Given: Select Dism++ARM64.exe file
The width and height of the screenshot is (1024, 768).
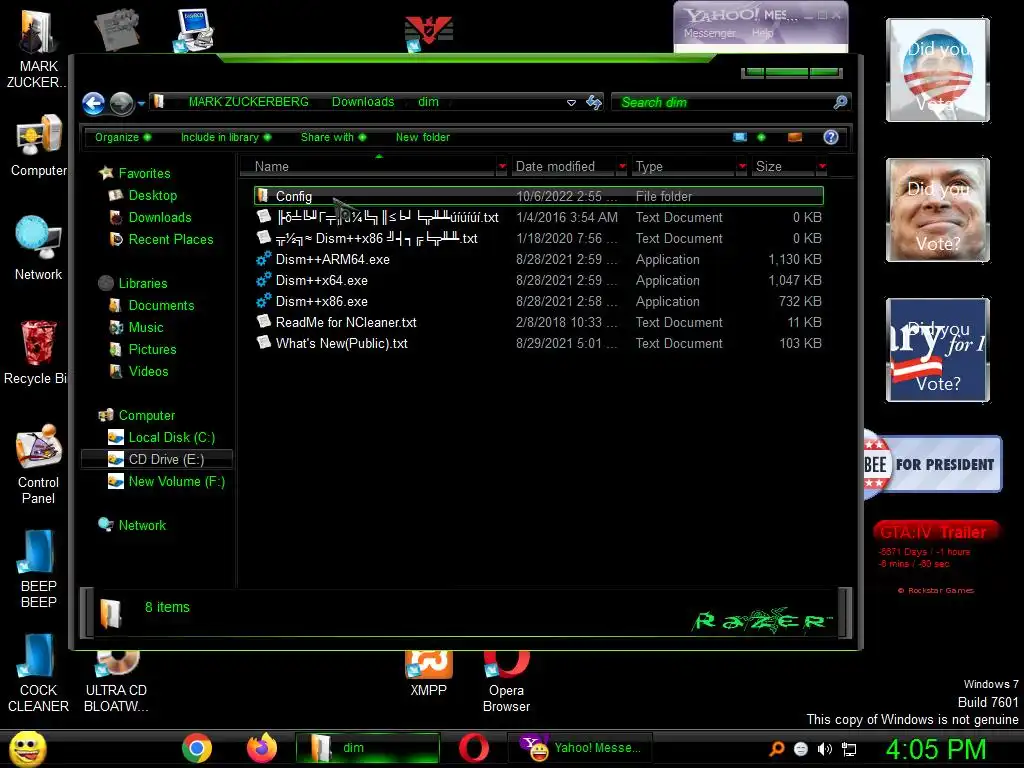Looking at the screenshot, I should click(x=539, y=259).
